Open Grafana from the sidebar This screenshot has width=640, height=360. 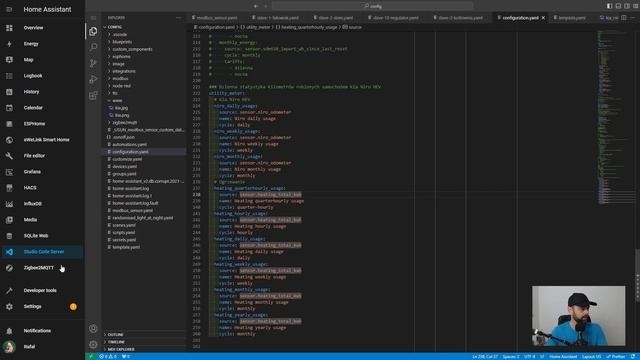[x=42, y=172]
